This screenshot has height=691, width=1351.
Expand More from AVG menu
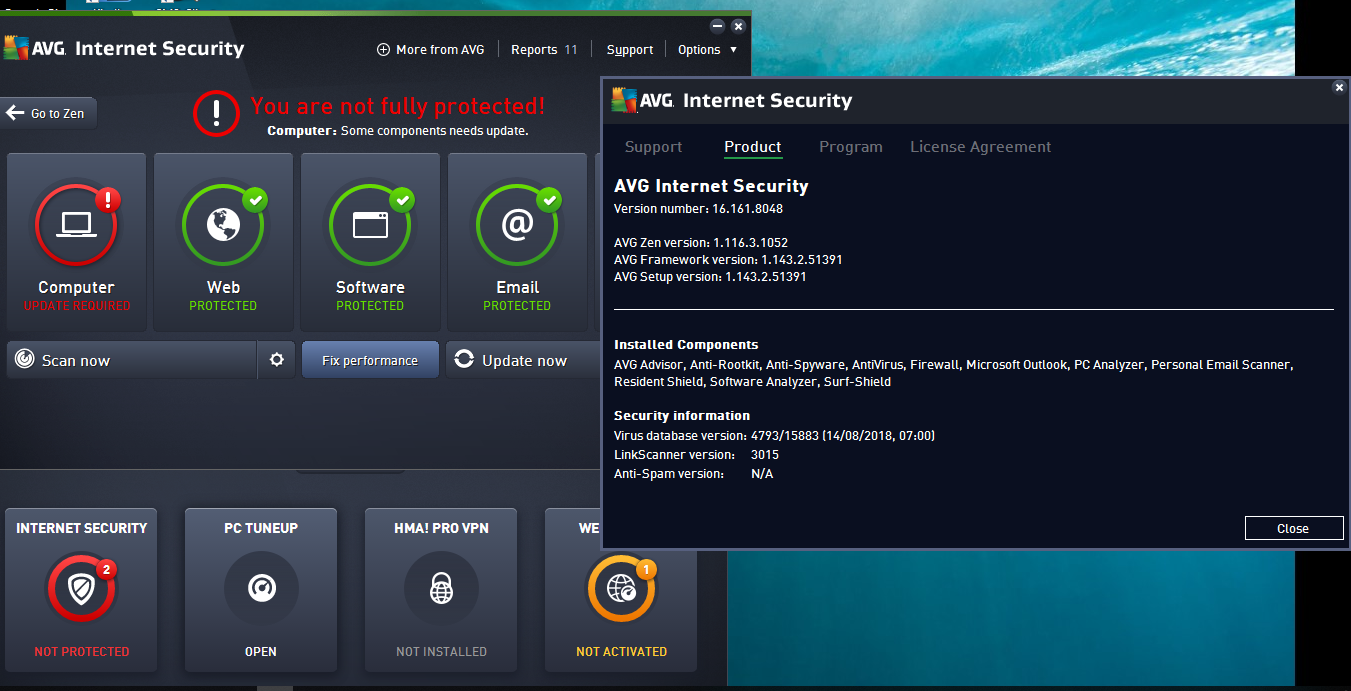(430, 49)
